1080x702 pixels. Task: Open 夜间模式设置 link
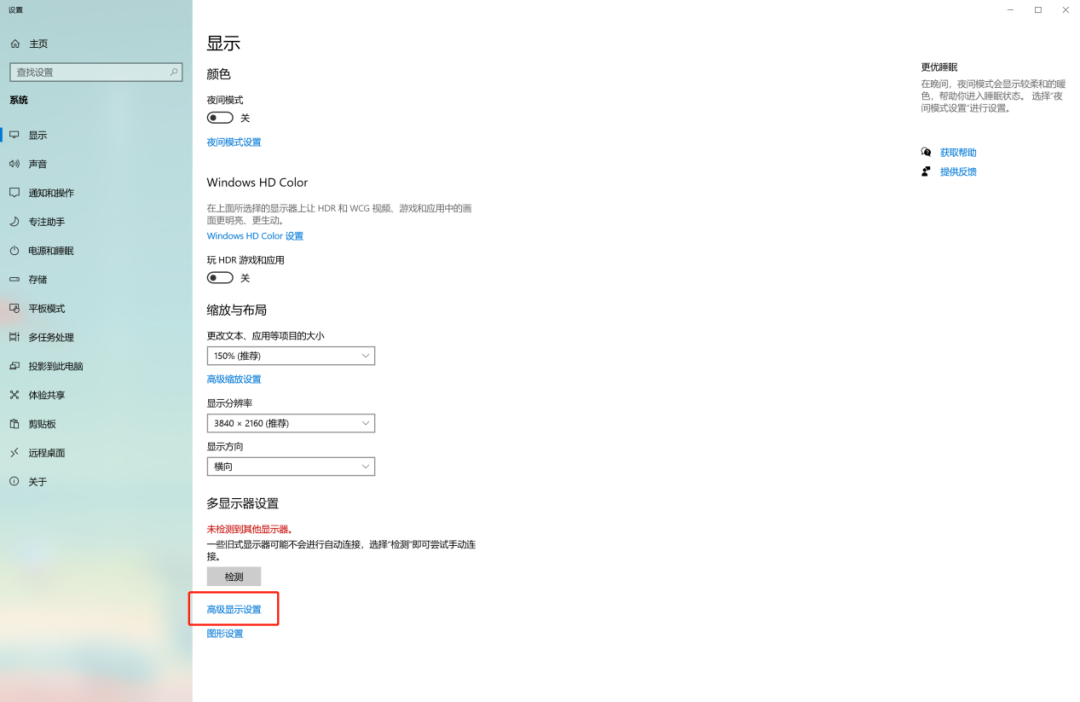[233, 142]
